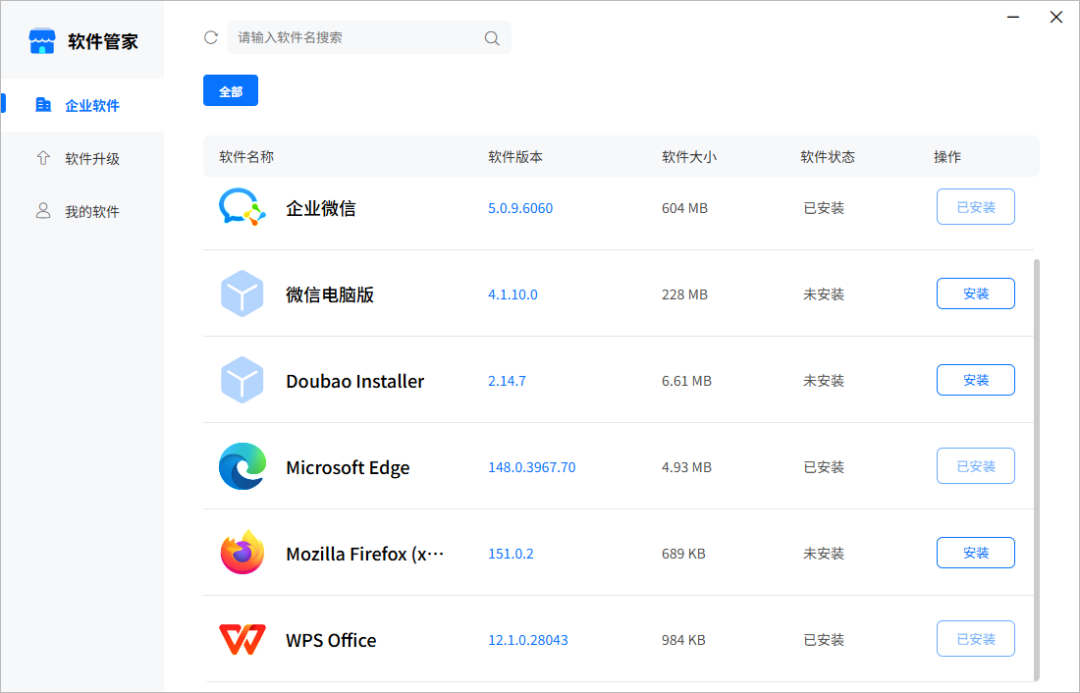Click the 企业微信 app icon
This screenshot has height=693, width=1080.
point(242,207)
